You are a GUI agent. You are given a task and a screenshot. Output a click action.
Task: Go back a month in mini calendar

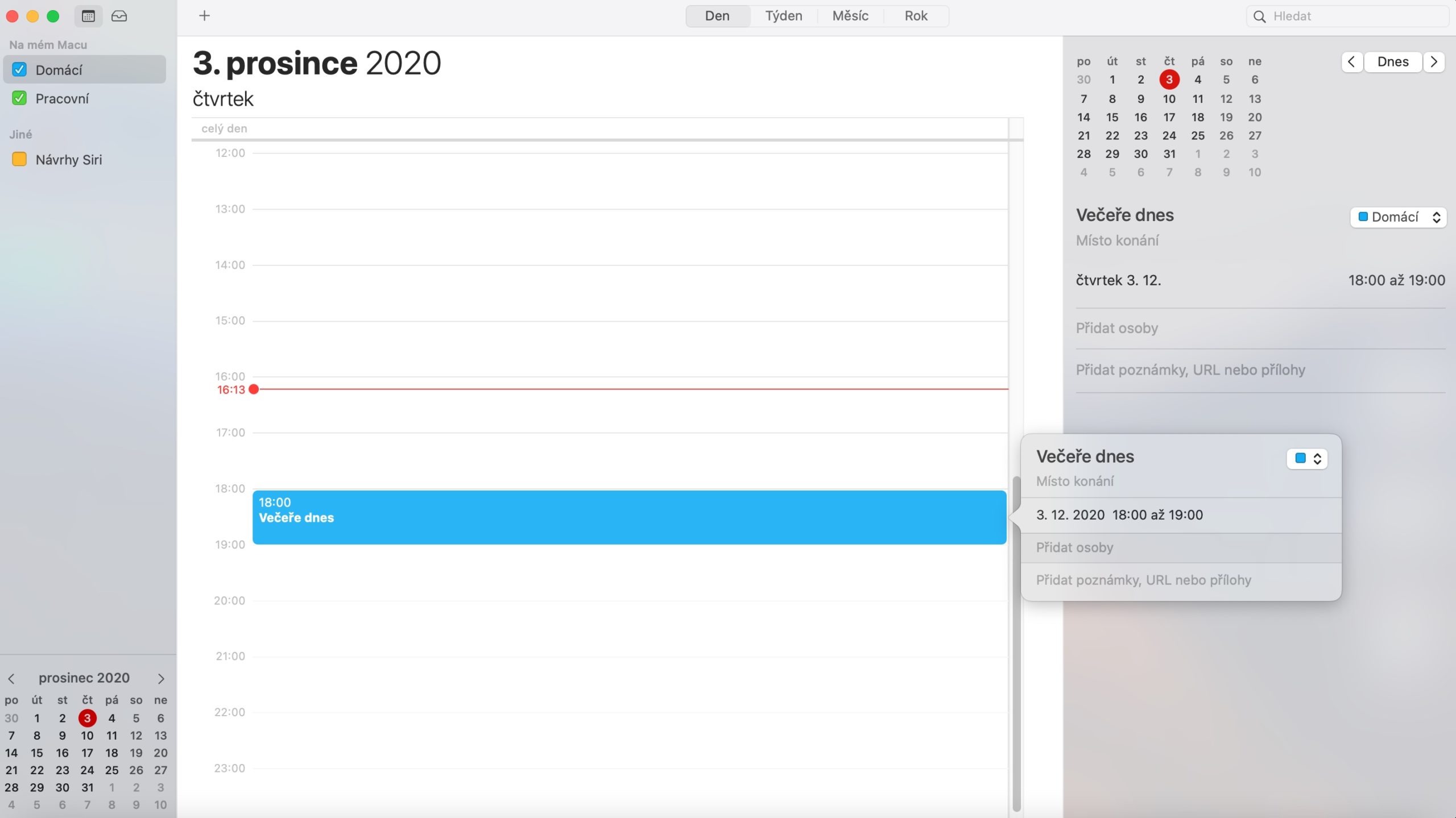(x=12, y=678)
